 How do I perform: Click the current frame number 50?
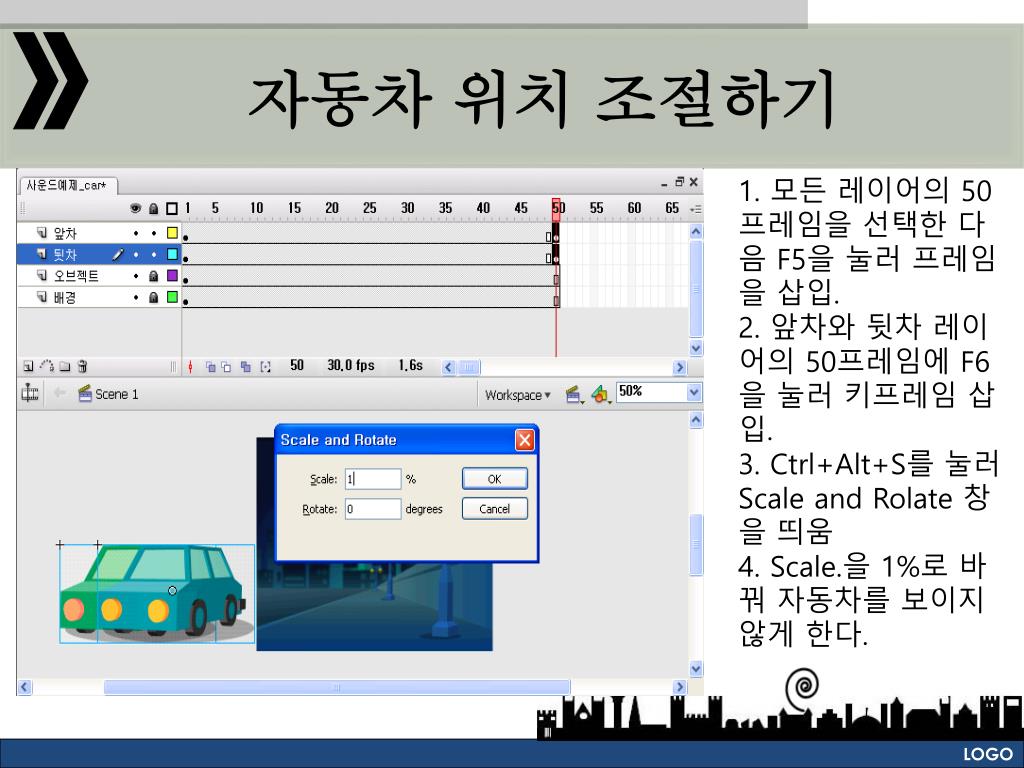pyautogui.click(x=297, y=366)
